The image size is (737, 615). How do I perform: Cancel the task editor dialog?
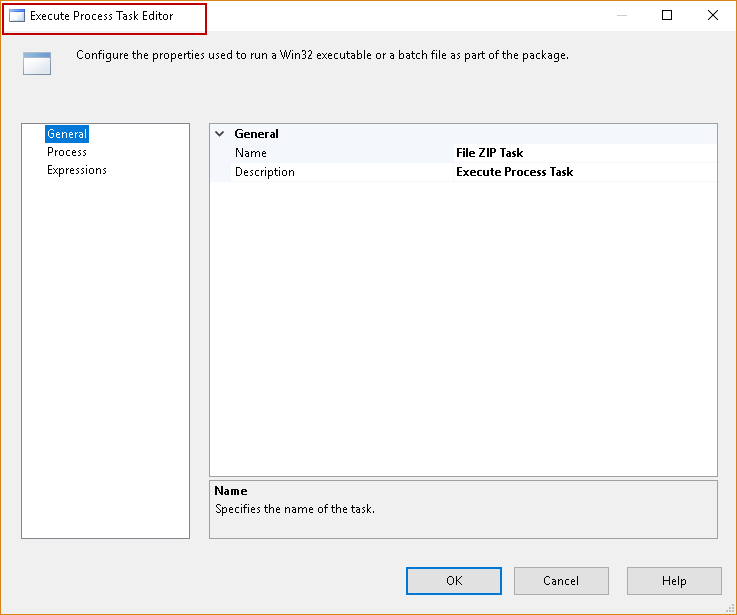tap(561, 581)
